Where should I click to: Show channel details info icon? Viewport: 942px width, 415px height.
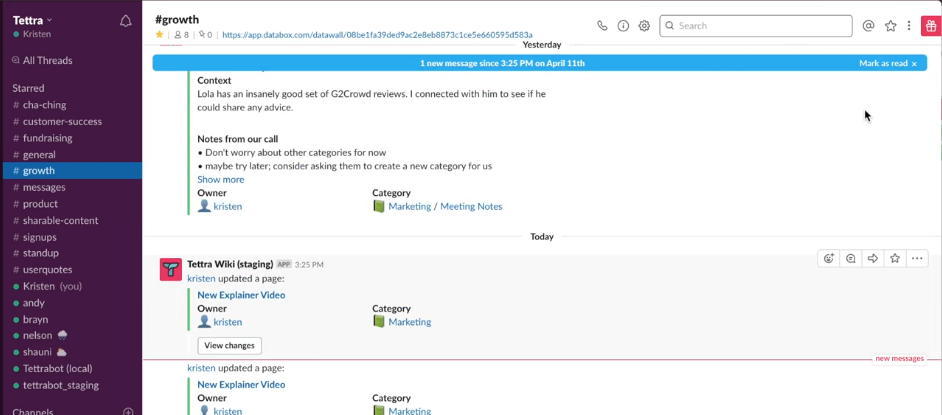[x=623, y=26]
